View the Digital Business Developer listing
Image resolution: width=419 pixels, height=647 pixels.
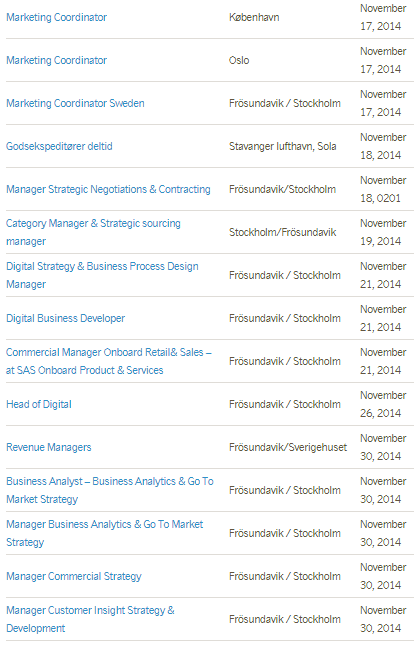tap(66, 318)
